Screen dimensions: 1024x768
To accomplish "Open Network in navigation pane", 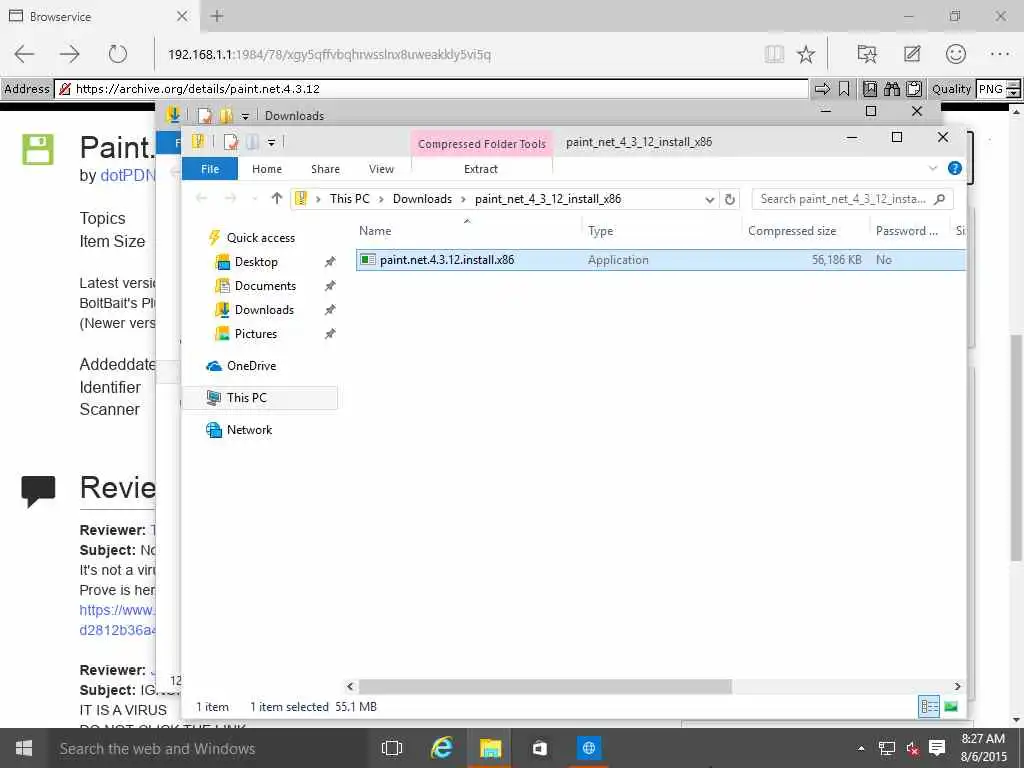I will (x=249, y=430).
